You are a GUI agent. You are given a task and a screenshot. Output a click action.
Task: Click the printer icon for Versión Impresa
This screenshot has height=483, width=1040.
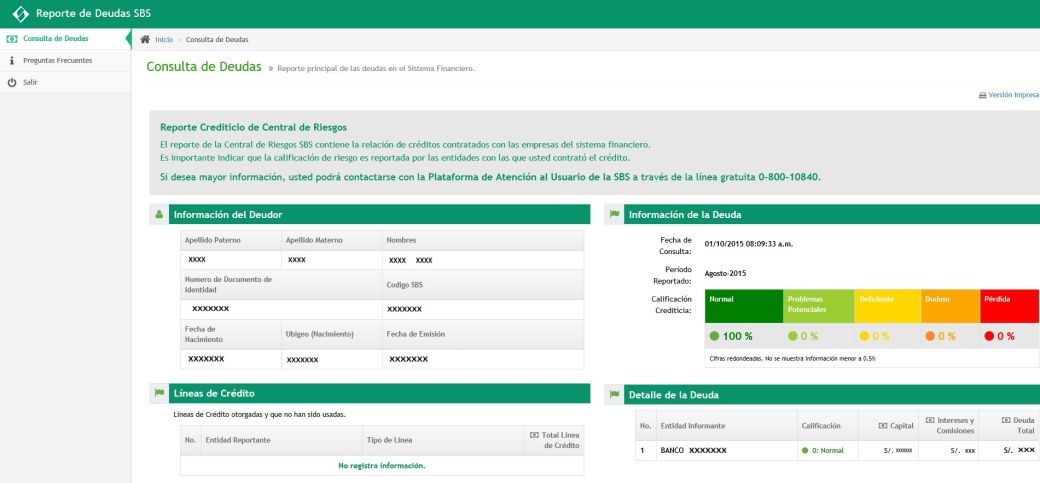point(982,95)
